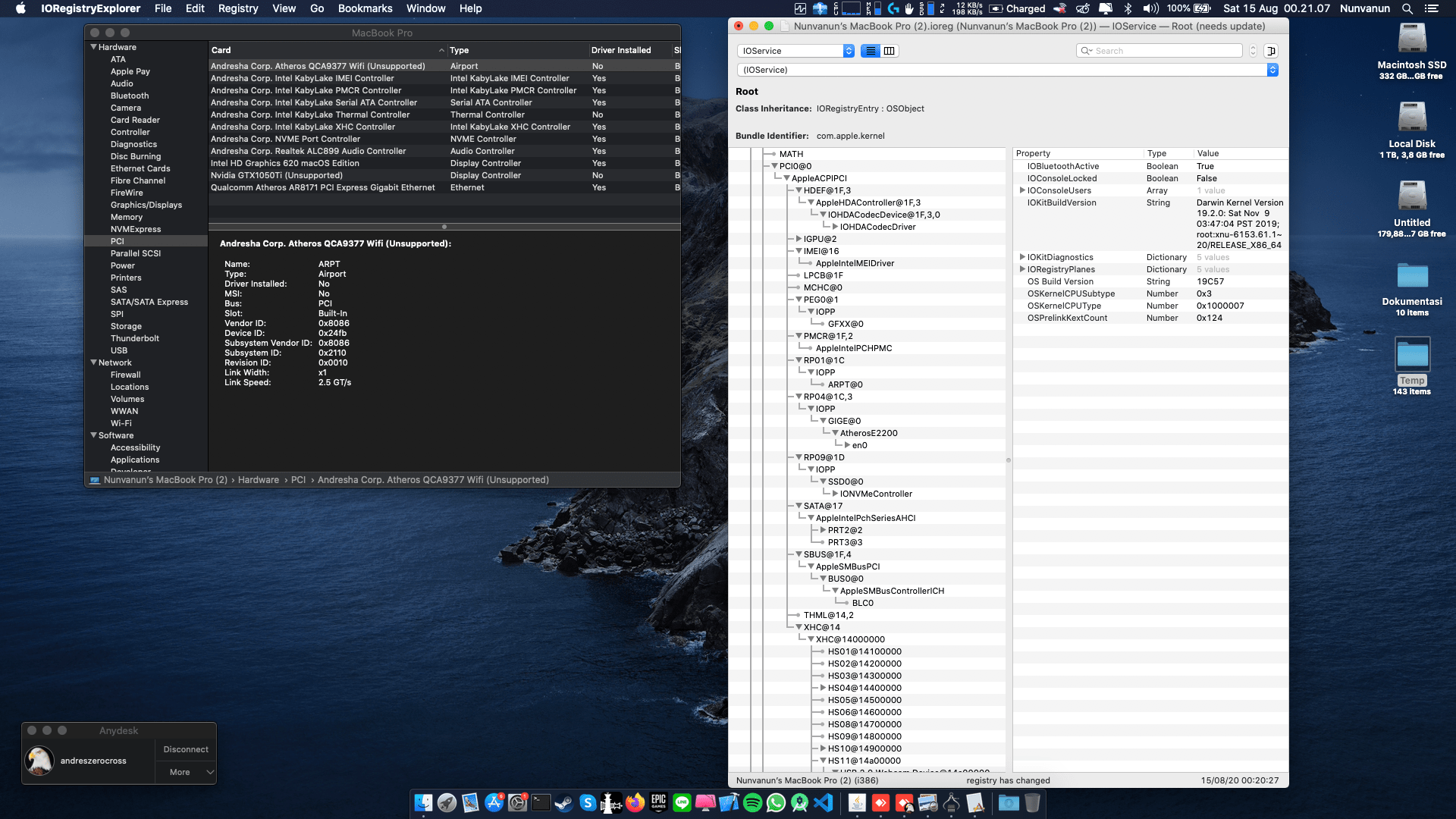Launch Visual Studio Code from the Dock
This screenshot has width=1456, height=819.
(824, 802)
